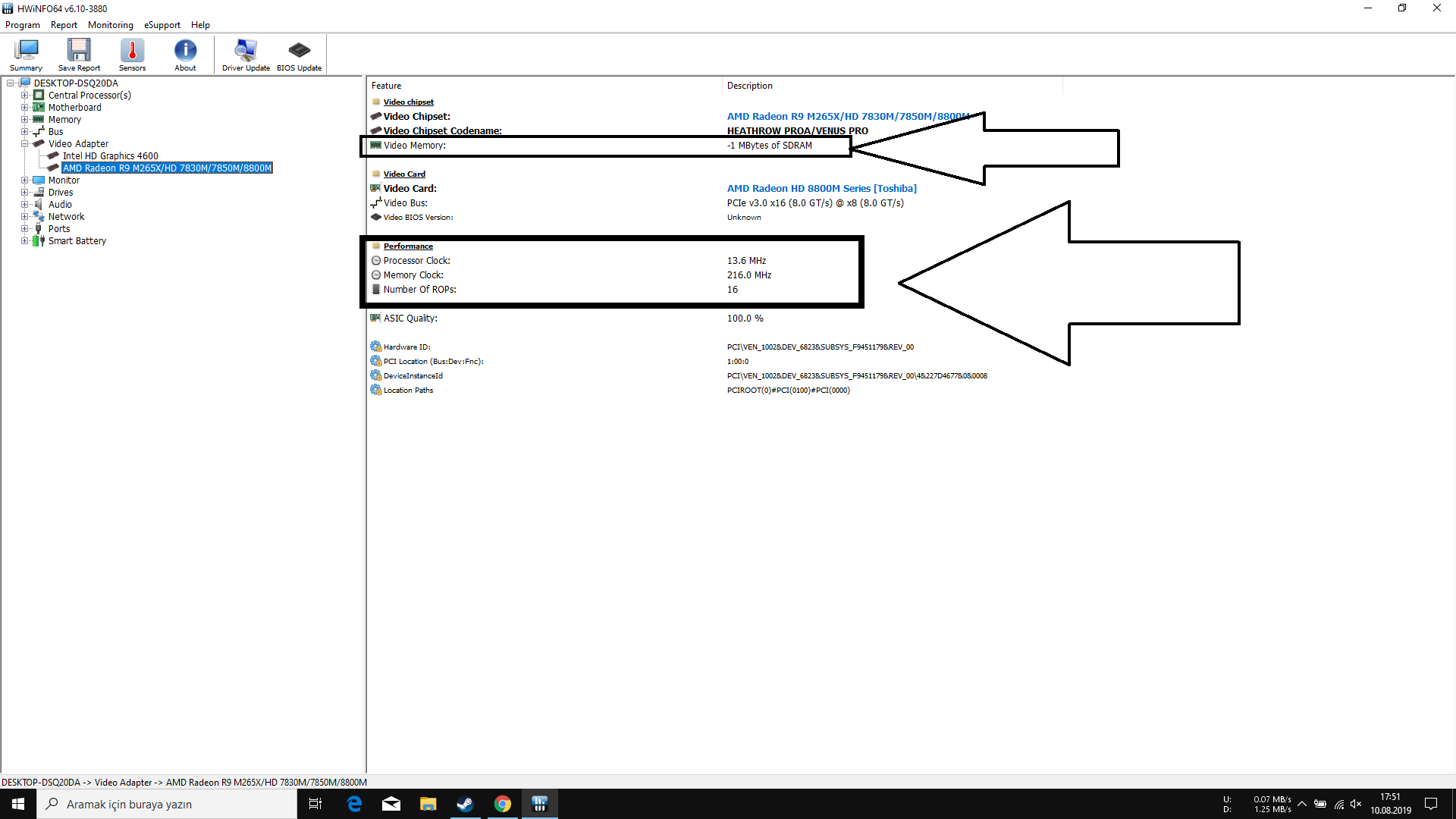1456x819 pixels.
Task: Expand the Motherboard tree node
Action: tap(24, 108)
